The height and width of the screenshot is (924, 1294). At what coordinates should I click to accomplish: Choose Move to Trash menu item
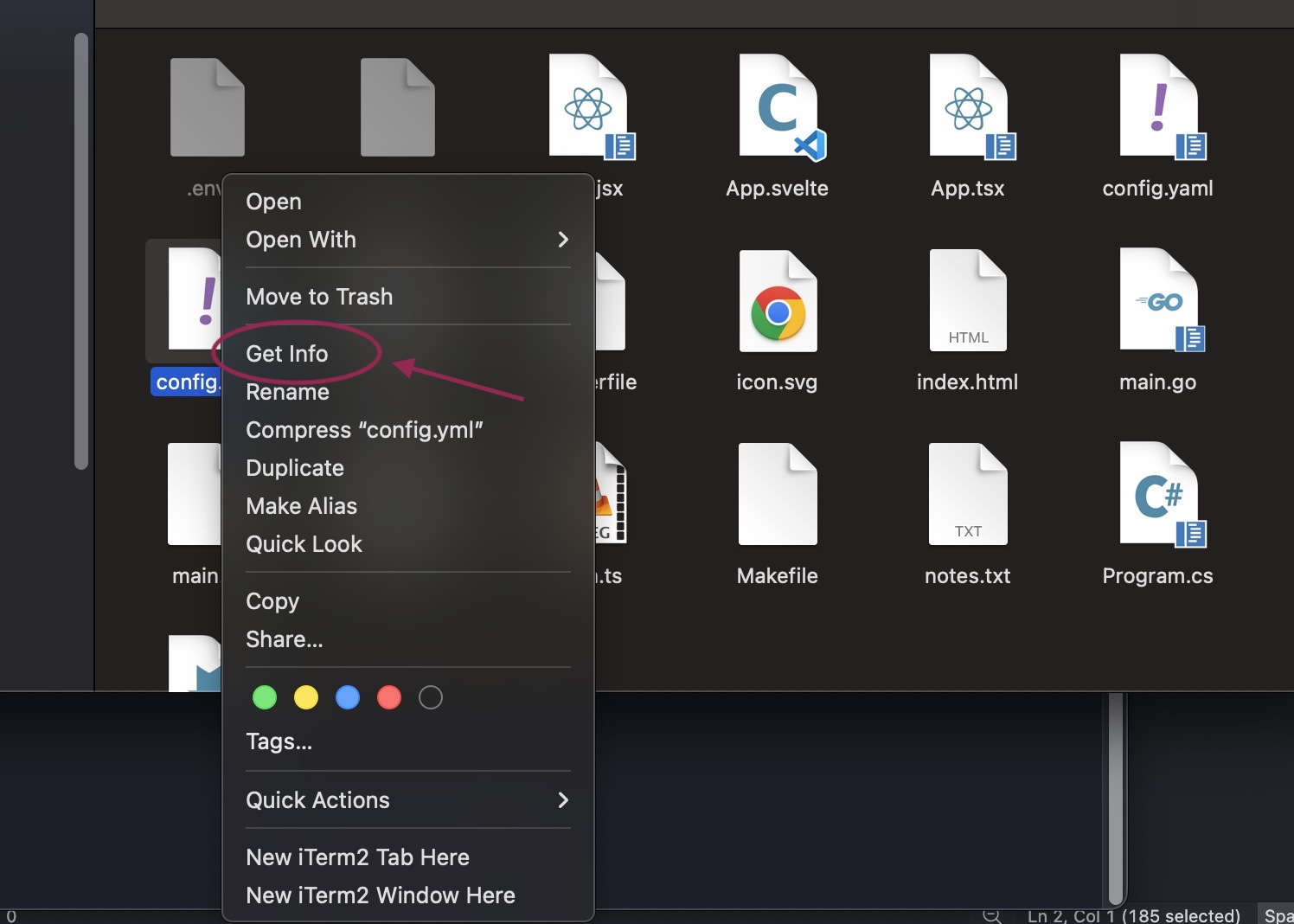(319, 297)
